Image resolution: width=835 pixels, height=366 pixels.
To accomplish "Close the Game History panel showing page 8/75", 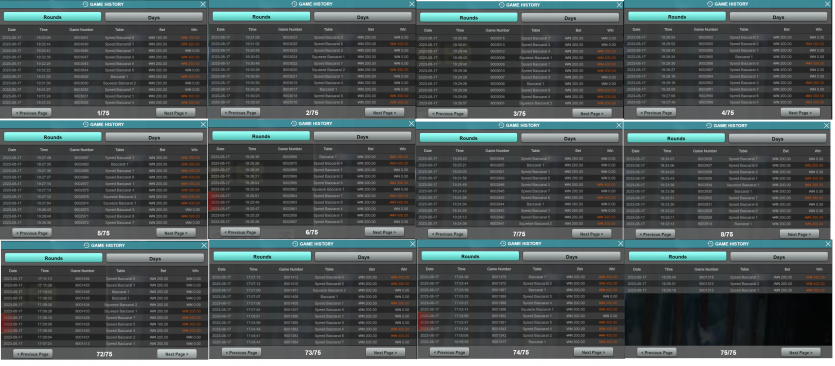I will 826,126.
